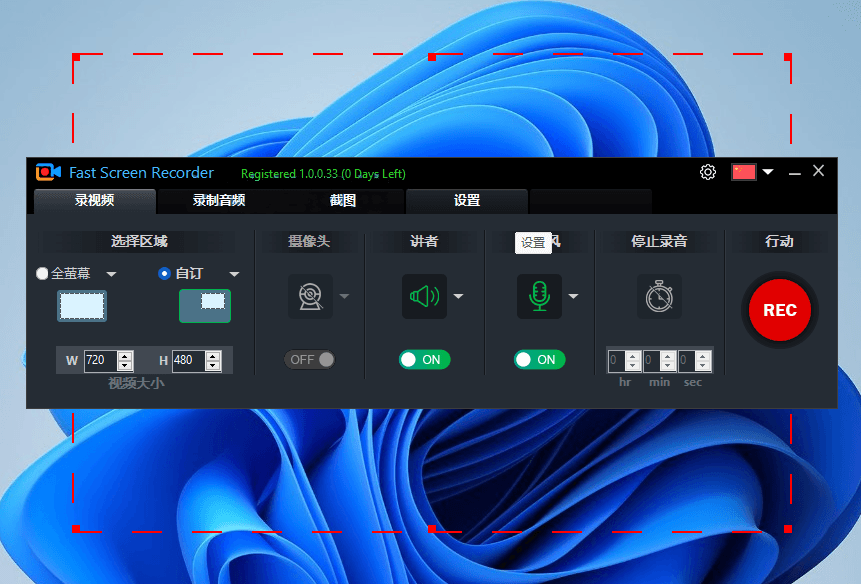Click the Registered 1.0.0.33 status text
Screen dimensions: 861x584
[323, 174]
